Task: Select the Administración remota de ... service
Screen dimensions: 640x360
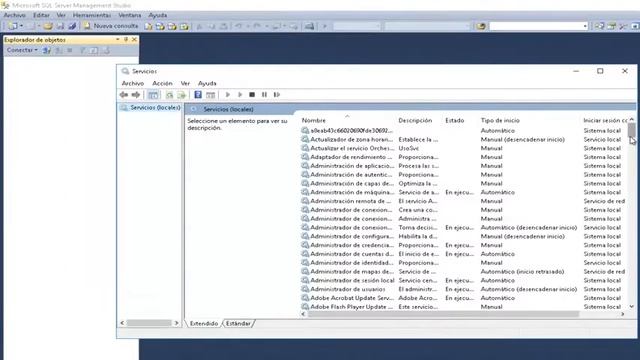Action: pyautogui.click(x=464, y=201)
